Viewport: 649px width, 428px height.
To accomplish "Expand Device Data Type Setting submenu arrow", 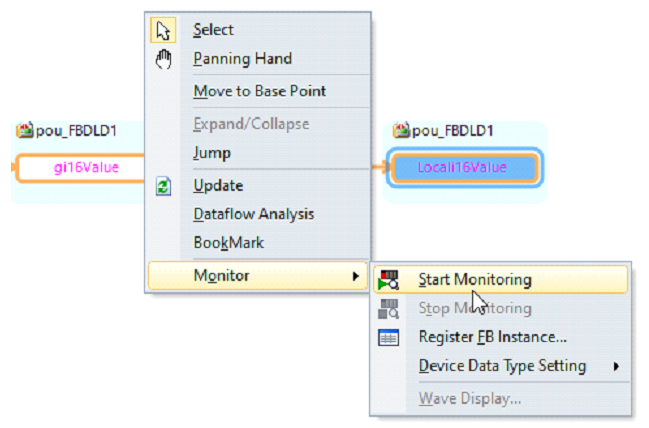I will click(616, 366).
